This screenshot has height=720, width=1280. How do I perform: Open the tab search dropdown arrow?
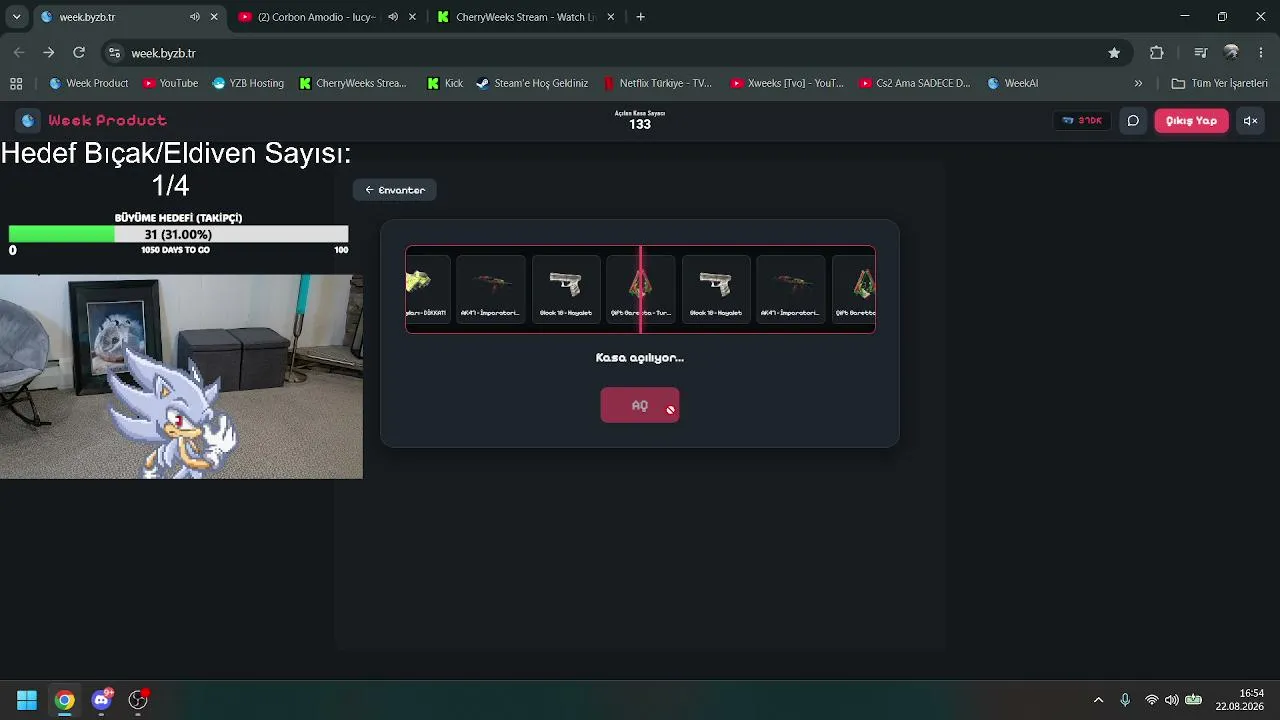point(16,17)
